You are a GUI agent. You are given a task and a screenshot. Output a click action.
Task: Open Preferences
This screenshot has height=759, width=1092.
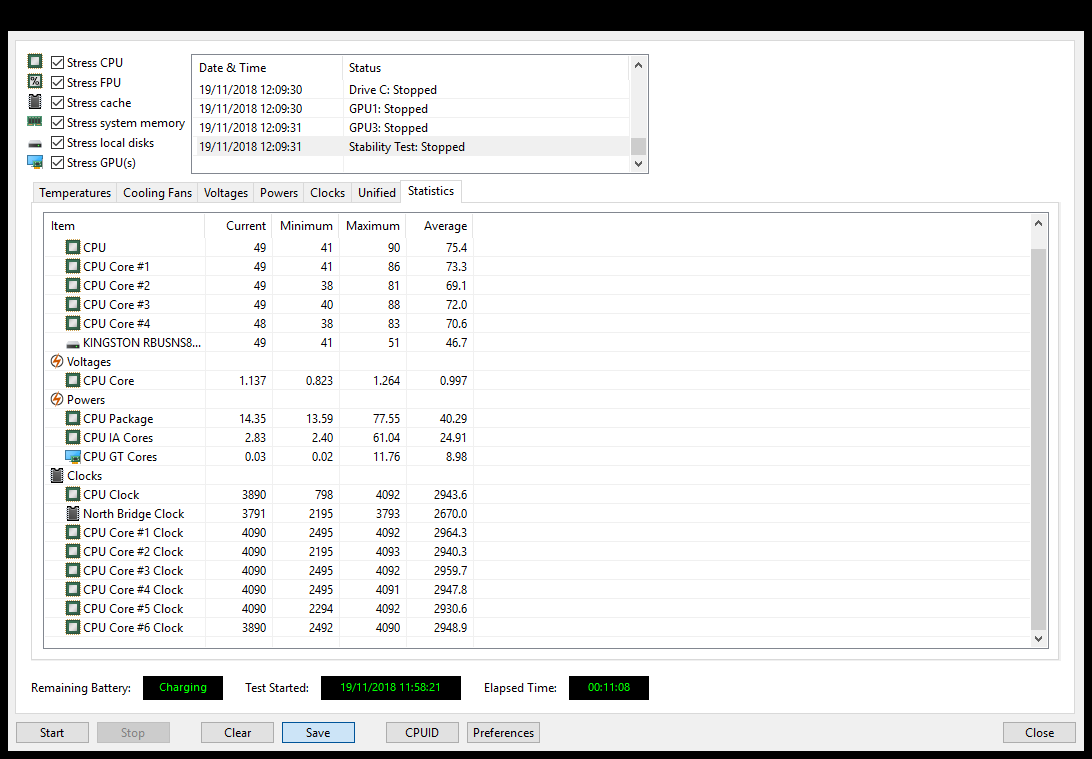point(504,733)
